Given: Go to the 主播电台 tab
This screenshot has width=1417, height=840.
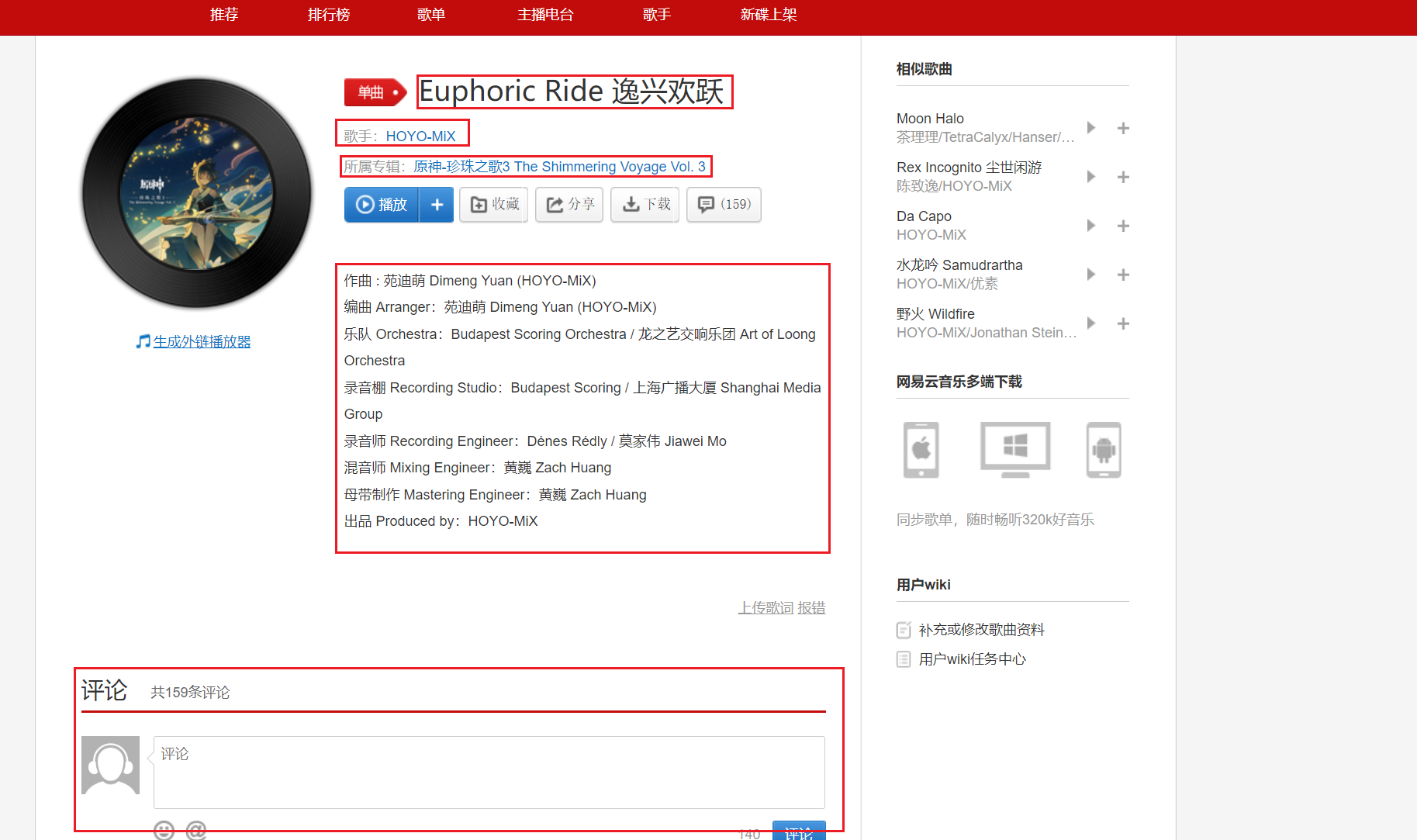Looking at the screenshot, I should click(545, 15).
